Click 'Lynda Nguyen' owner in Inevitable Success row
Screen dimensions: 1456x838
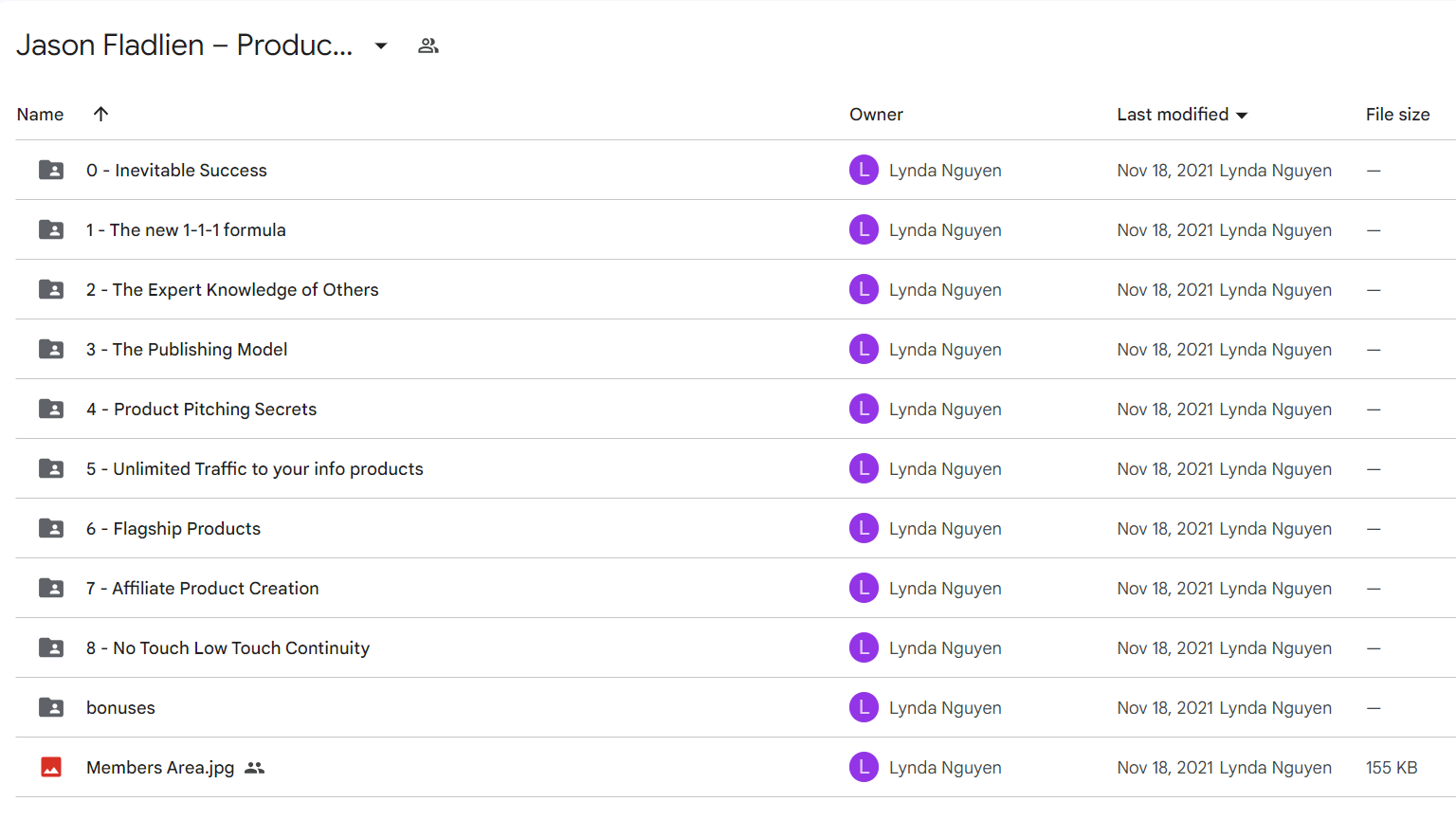945,171
